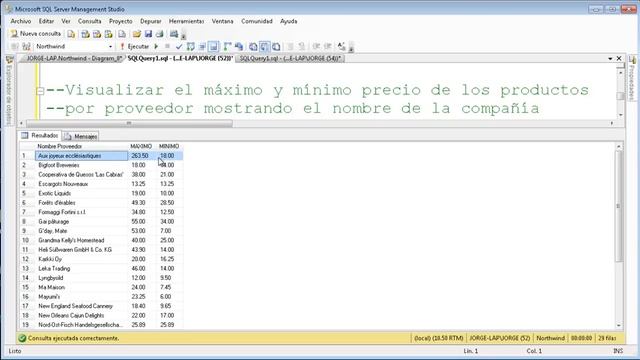Select the Resultados tab
Viewport: 640px width, 360px height.
click(40, 136)
